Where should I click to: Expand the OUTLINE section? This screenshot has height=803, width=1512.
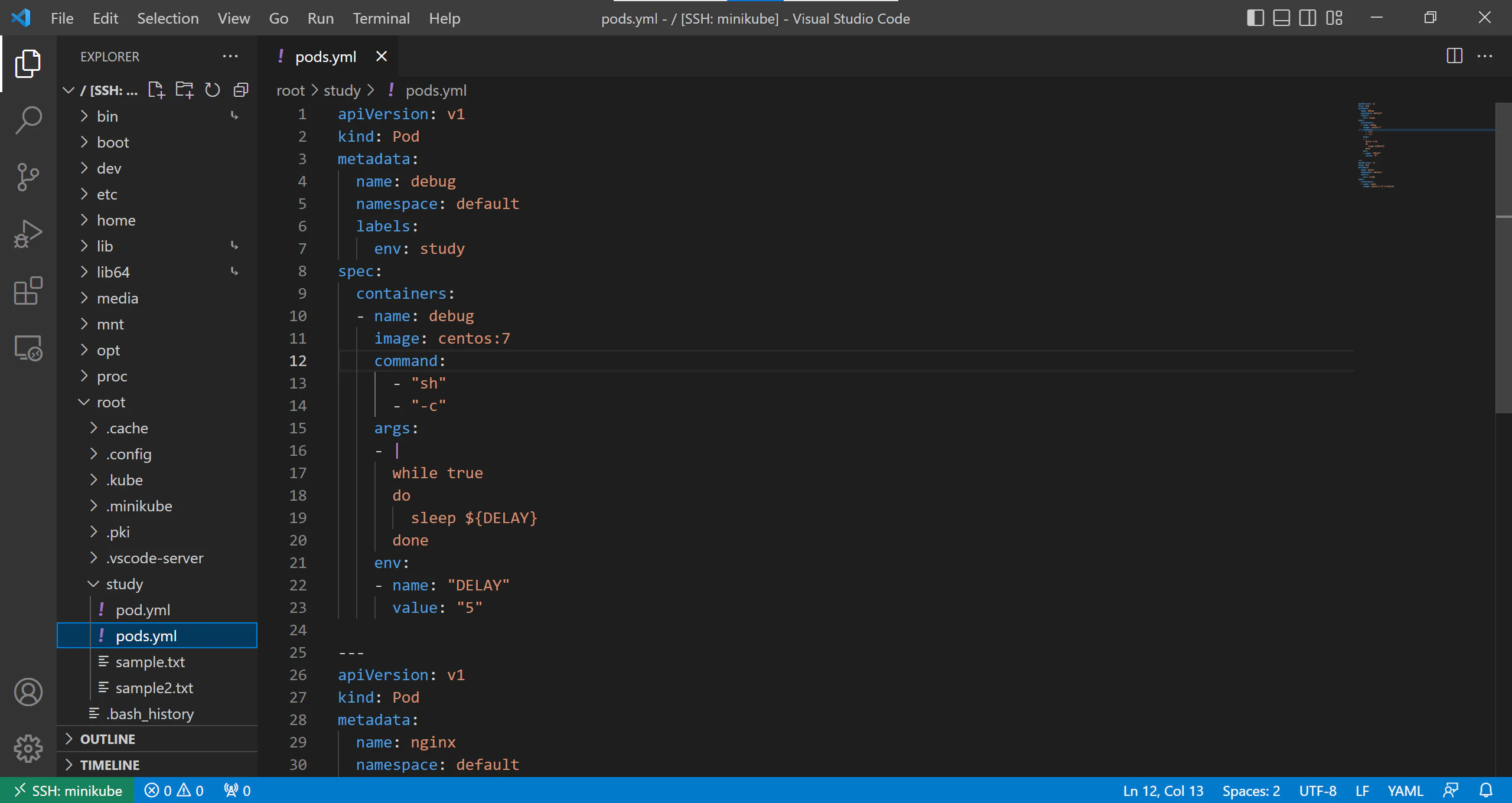tap(157, 739)
